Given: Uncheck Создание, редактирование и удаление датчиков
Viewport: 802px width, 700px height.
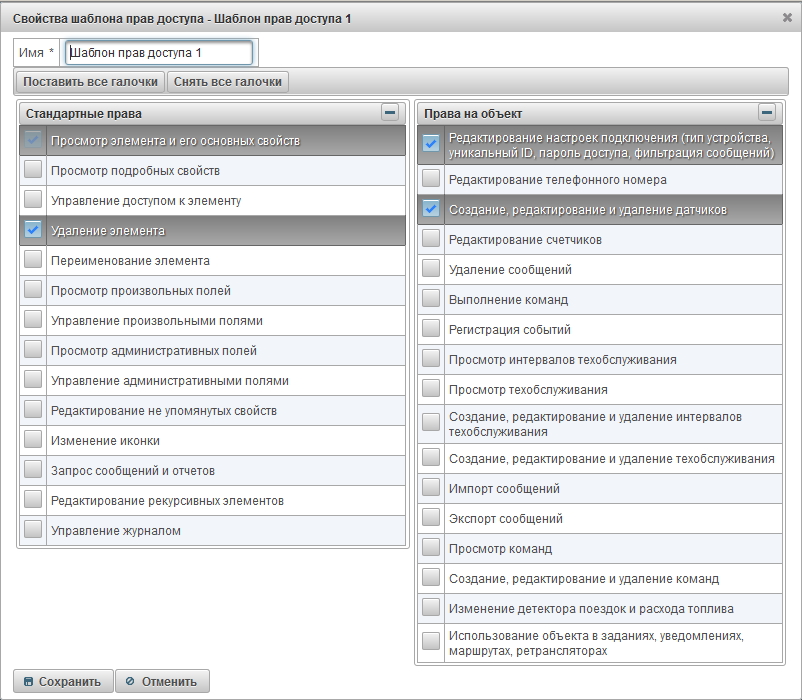Looking at the screenshot, I should (431, 209).
